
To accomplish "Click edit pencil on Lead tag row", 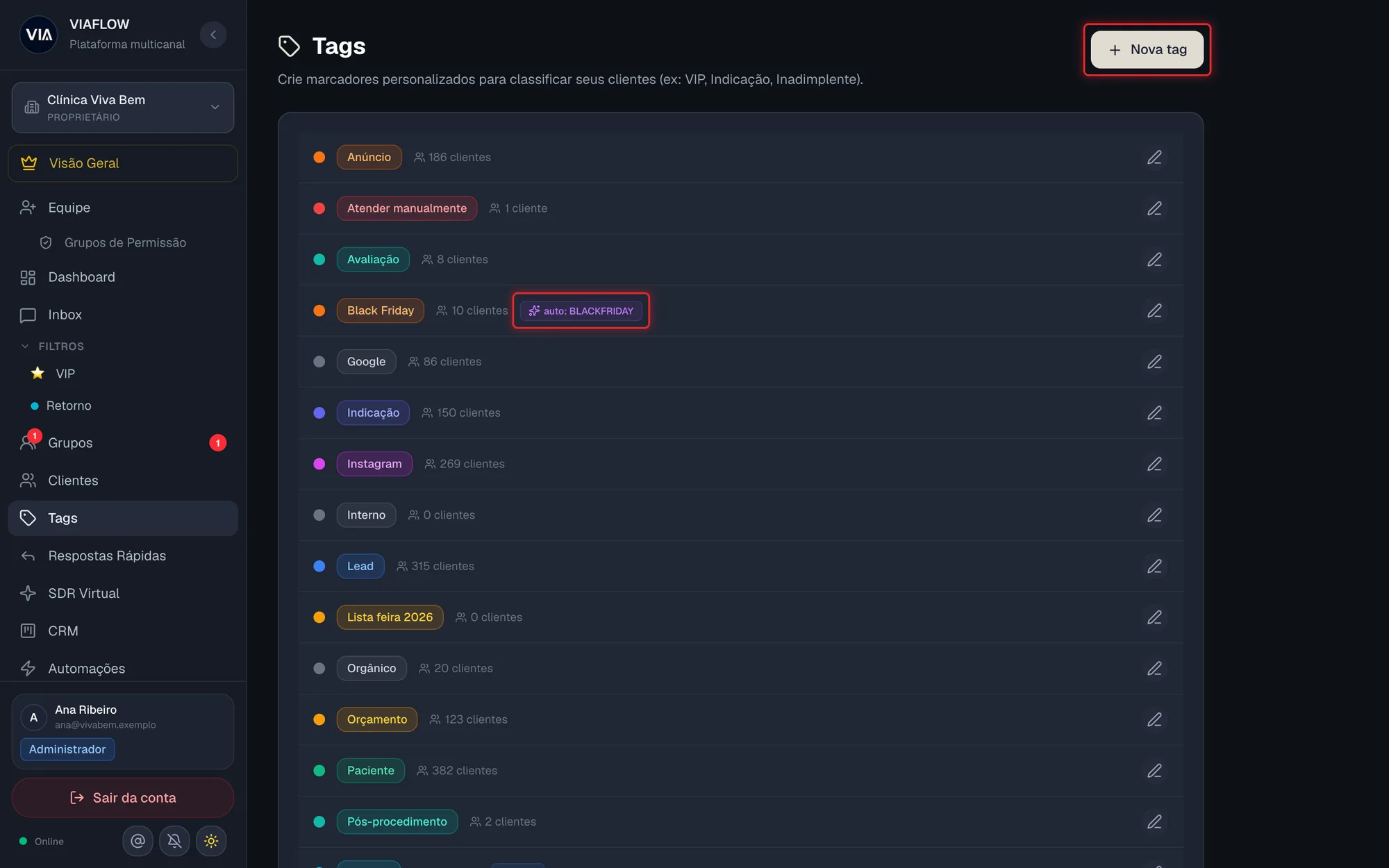I will coord(1154,566).
